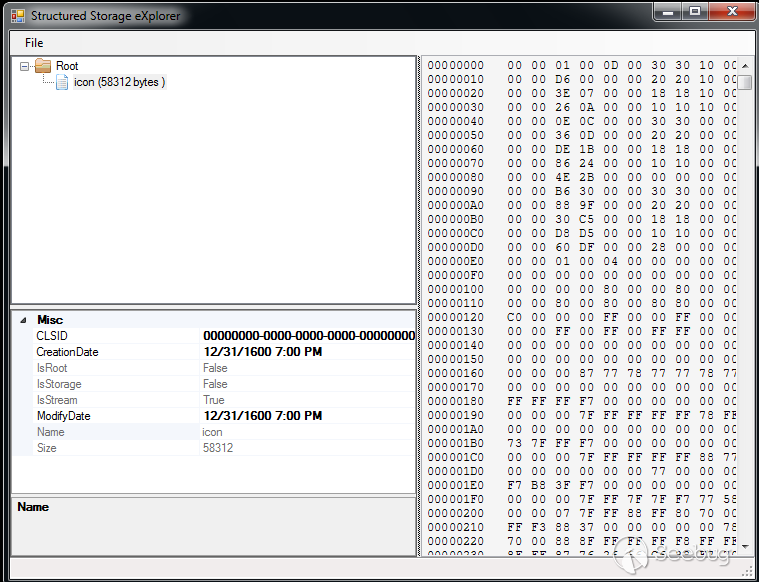Image resolution: width=759 pixels, height=582 pixels.
Task: Click hex offset 00000080
Action: pos(455,177)
